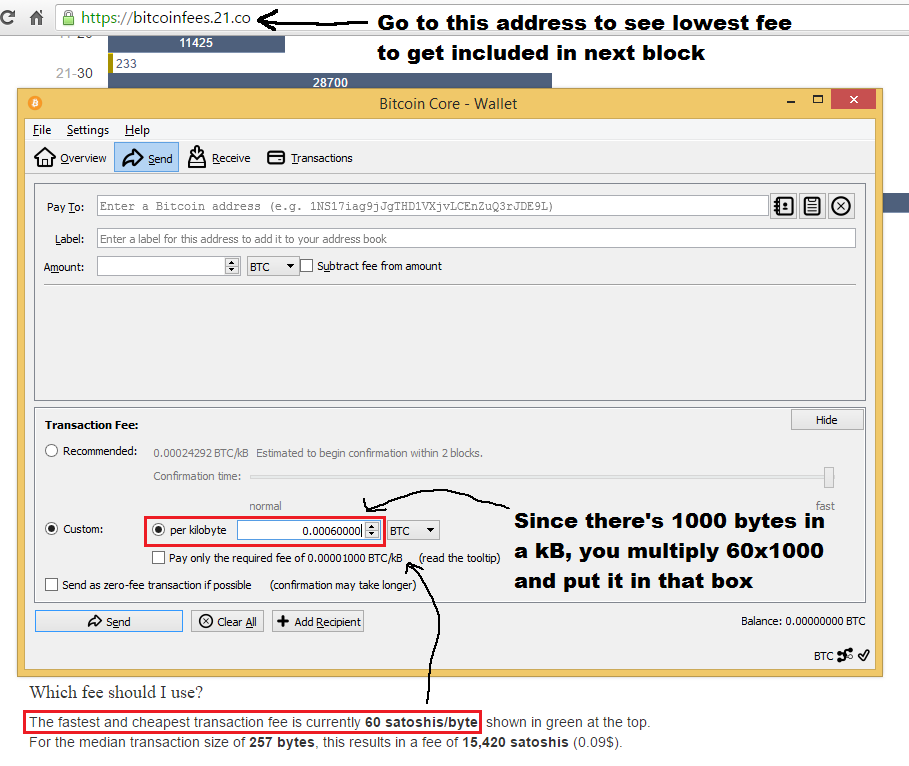Click the browser reload icon
The width and height of the screenshot is (909, 766).
8,17
